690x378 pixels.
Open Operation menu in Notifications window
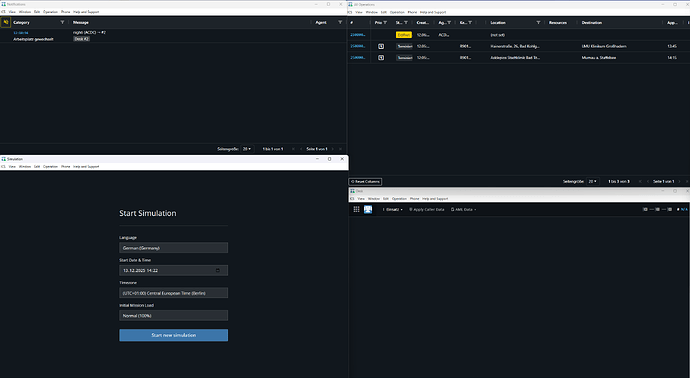50,12
